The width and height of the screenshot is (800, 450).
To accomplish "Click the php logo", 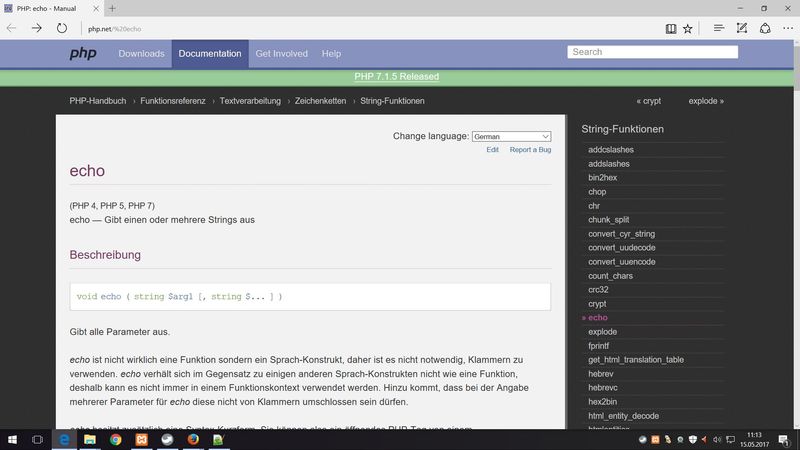I will [x=83, y=53].
